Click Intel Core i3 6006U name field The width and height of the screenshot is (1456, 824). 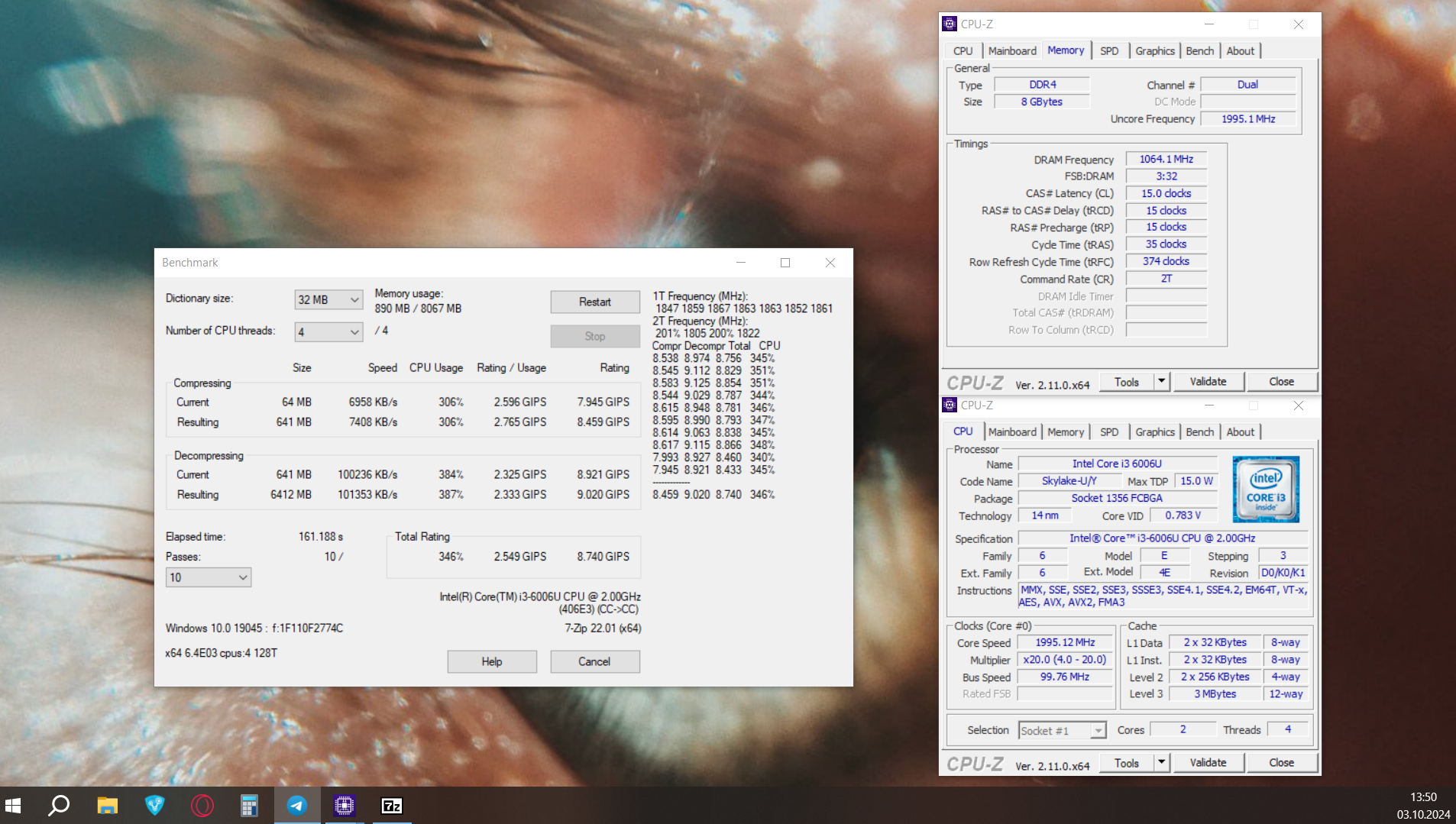1117,464
